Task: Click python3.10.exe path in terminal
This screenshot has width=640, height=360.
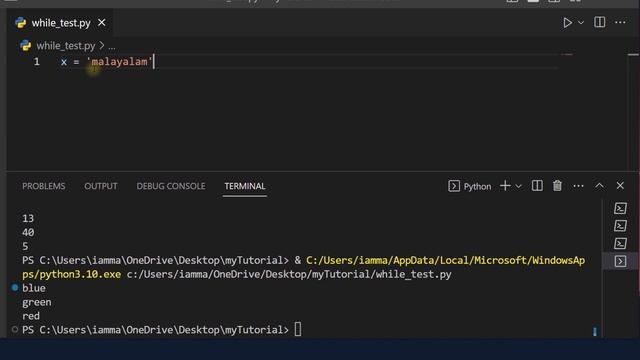Action: pos(71,274)
